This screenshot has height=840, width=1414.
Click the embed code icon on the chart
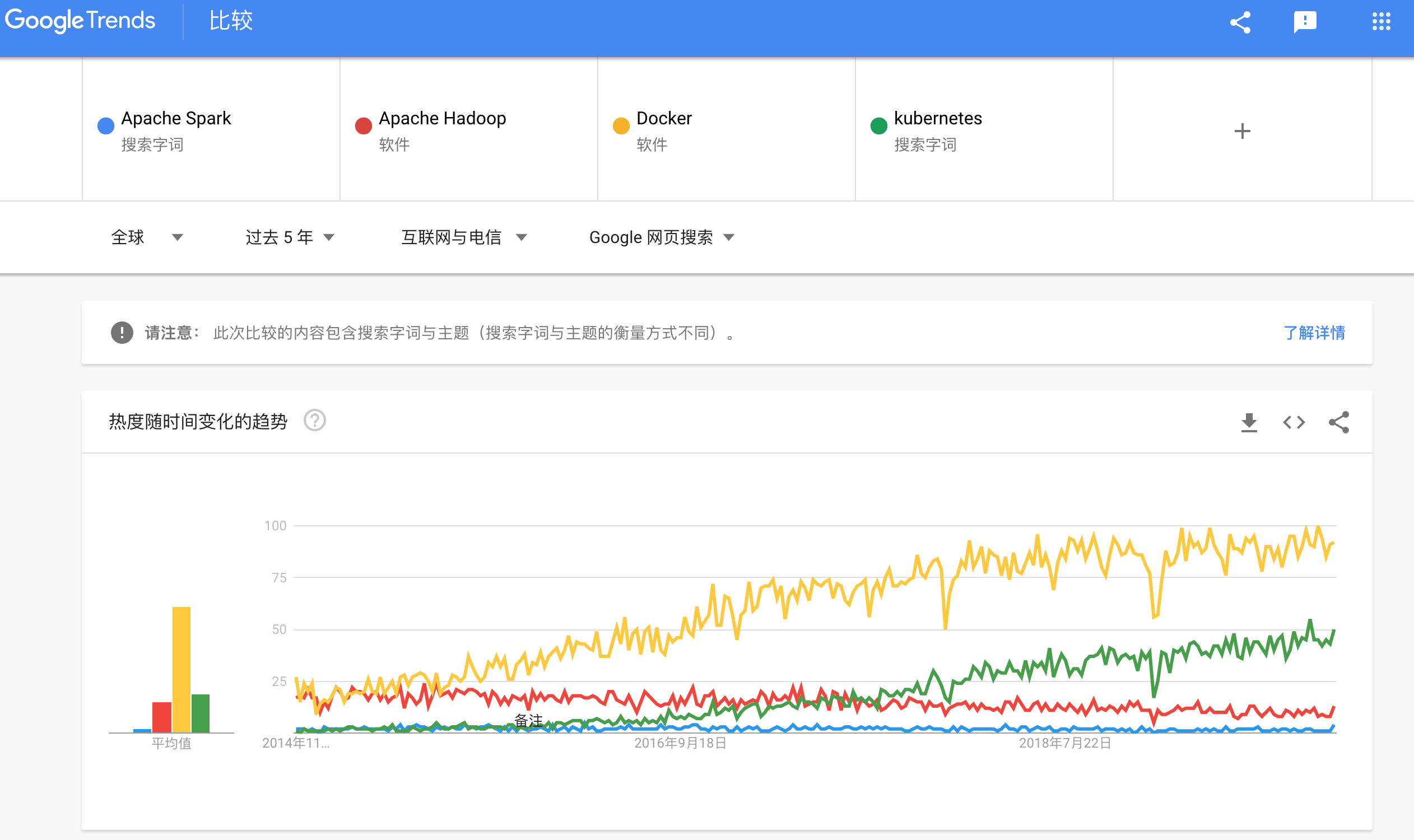point(1294,422)
